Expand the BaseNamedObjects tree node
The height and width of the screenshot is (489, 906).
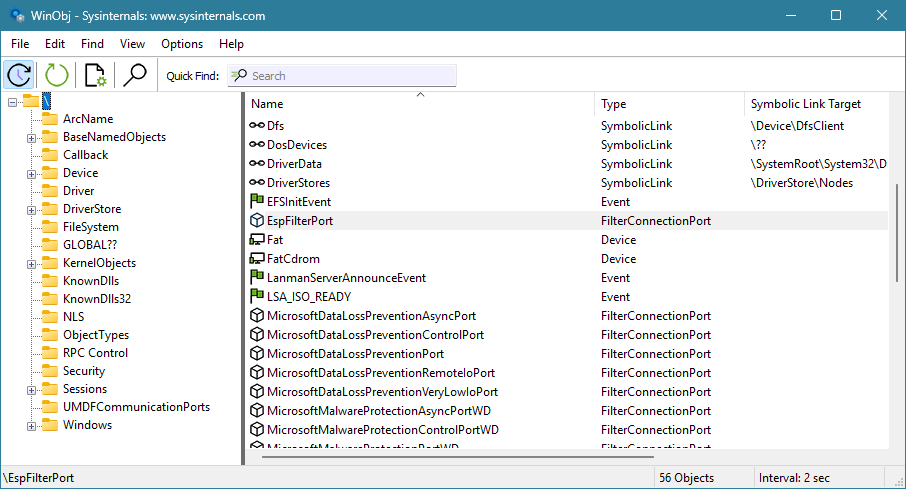(x=31, y=138)
